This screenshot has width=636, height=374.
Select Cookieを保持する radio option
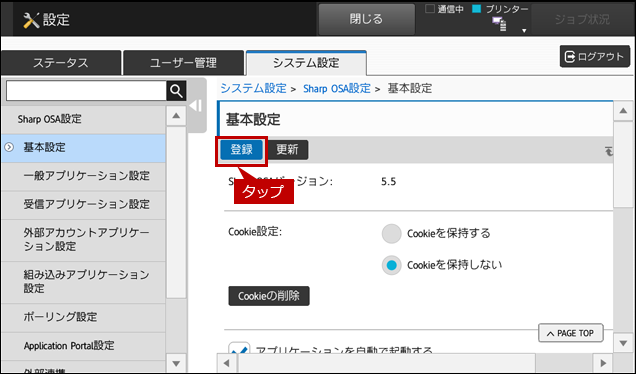pos(391,234)
